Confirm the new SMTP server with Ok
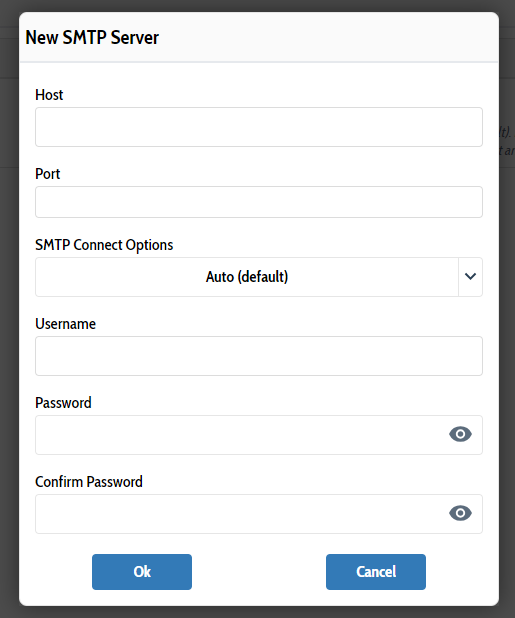515x618 pixels. pos(142,572)
